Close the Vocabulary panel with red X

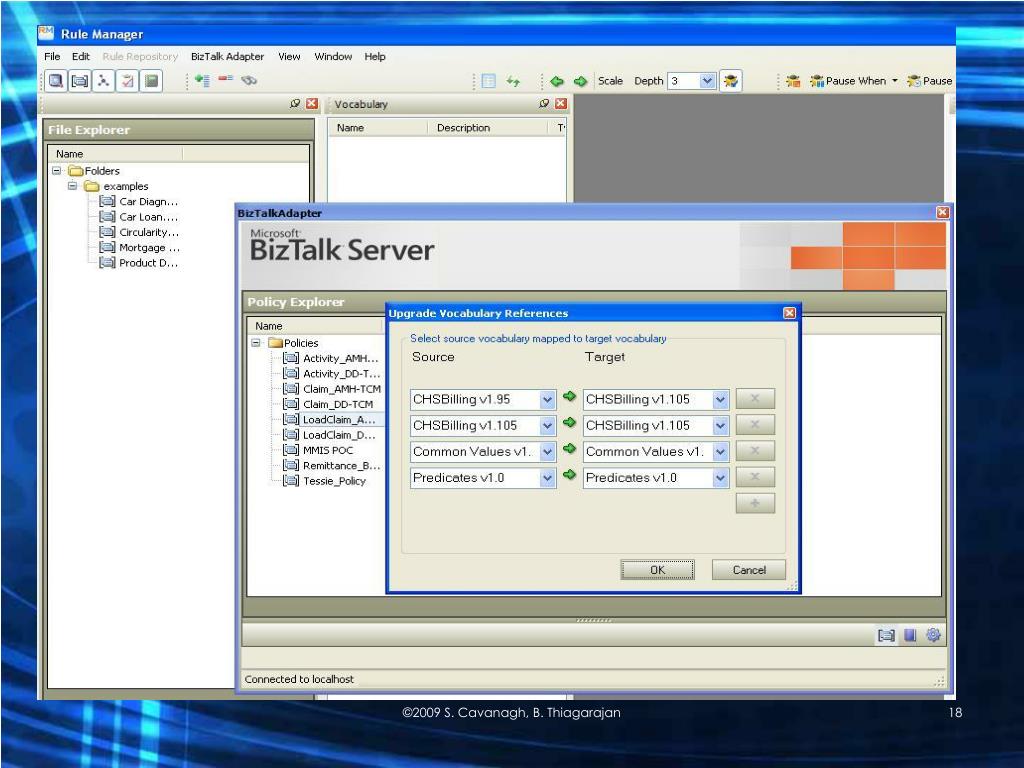[561, 104]
